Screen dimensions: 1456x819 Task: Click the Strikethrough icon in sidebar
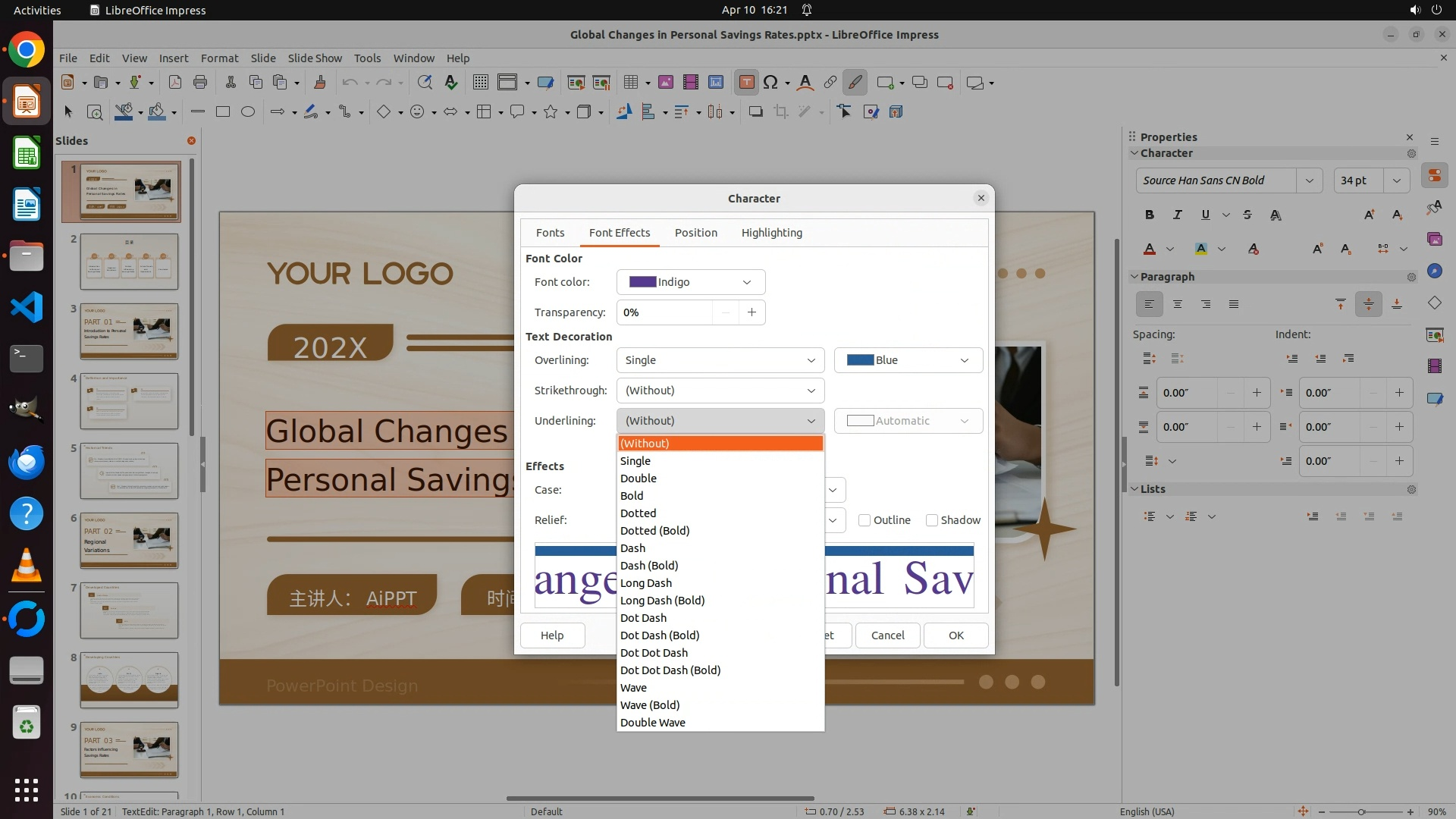click(1247, 215)
